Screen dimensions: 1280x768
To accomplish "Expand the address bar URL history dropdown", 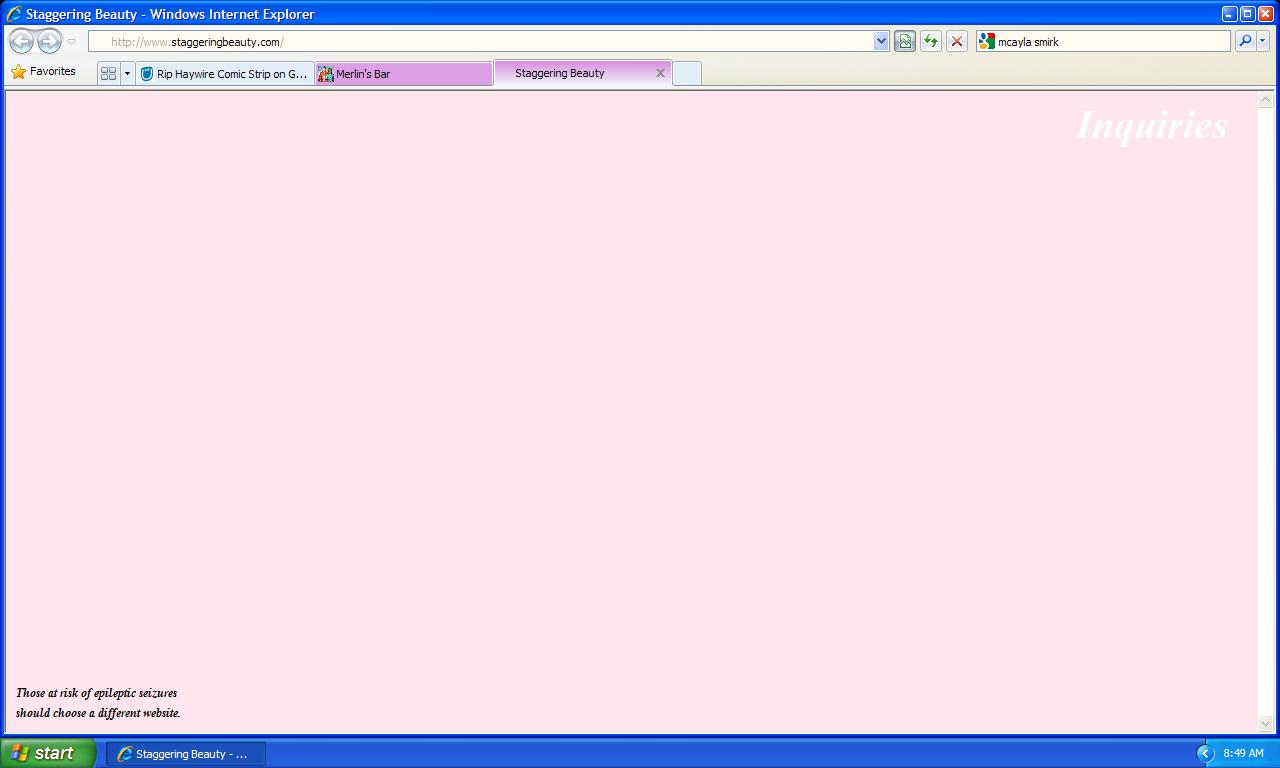I will (881, 41).
